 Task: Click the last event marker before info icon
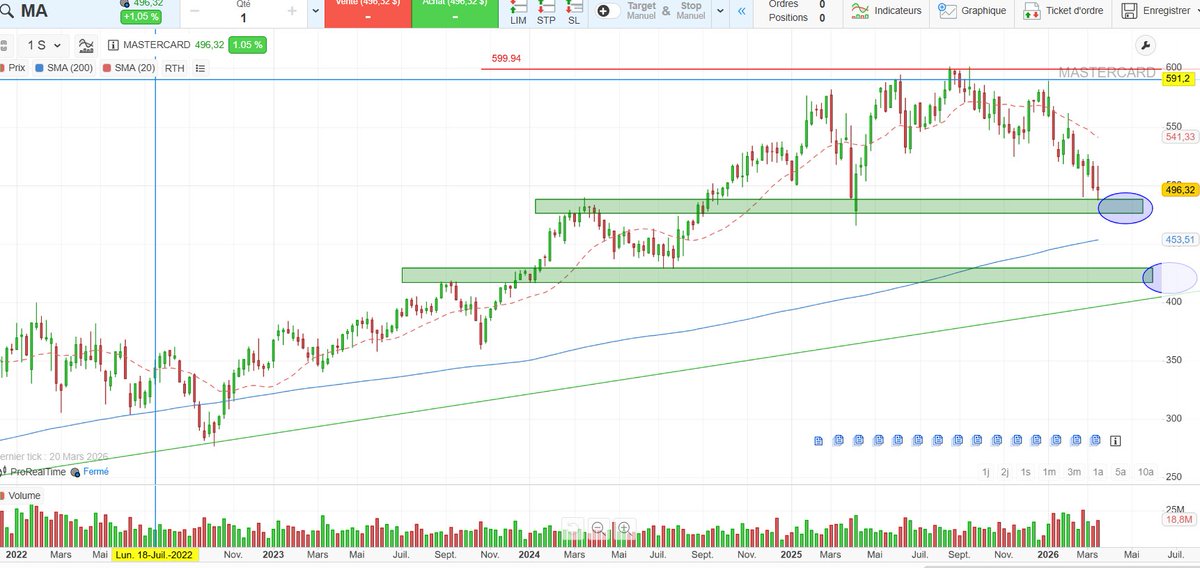coord(1095,440)
